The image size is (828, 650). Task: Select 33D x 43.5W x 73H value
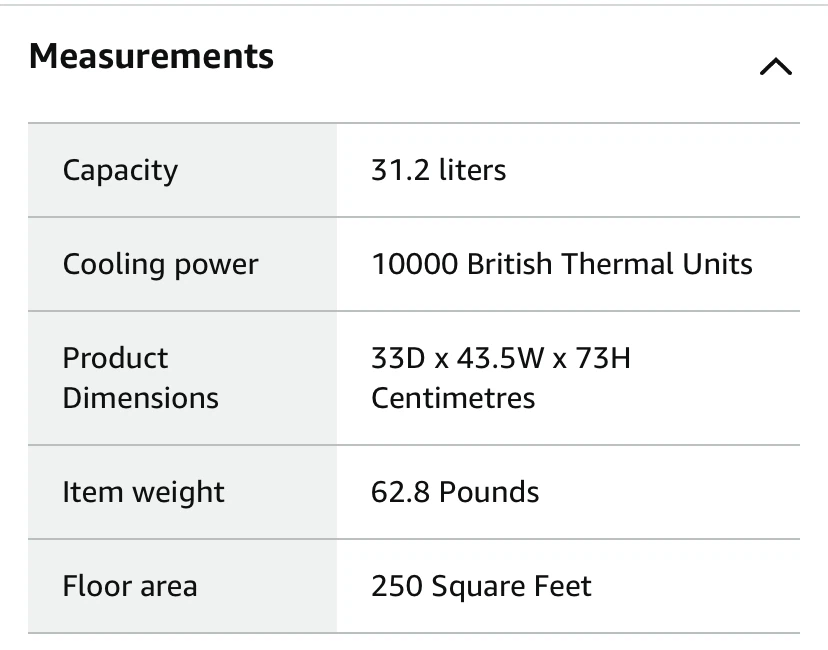501,359
